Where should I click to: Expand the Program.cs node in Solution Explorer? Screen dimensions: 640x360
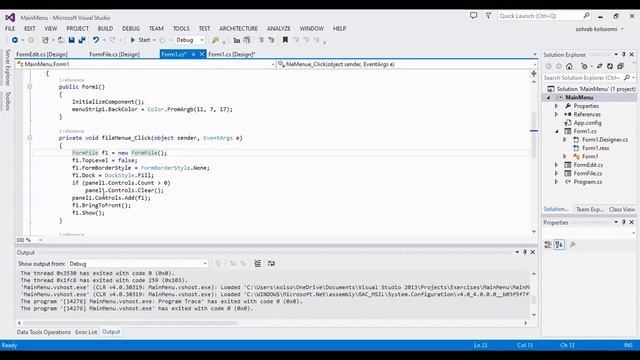tap(556, 182)
